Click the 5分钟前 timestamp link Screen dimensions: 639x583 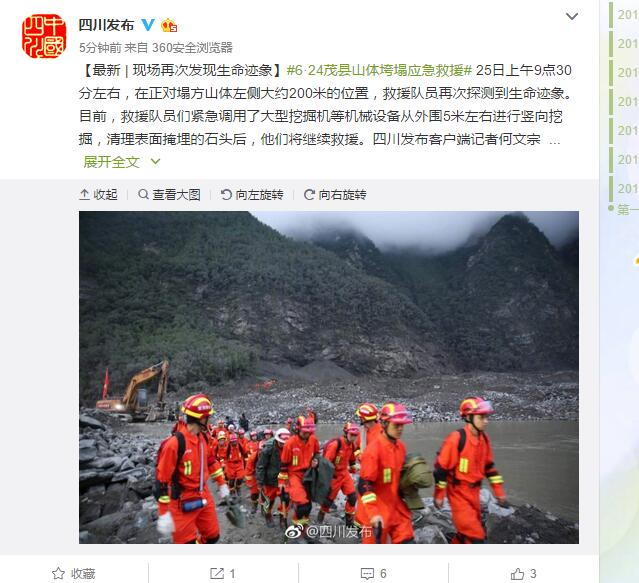[x=100, y=48]
